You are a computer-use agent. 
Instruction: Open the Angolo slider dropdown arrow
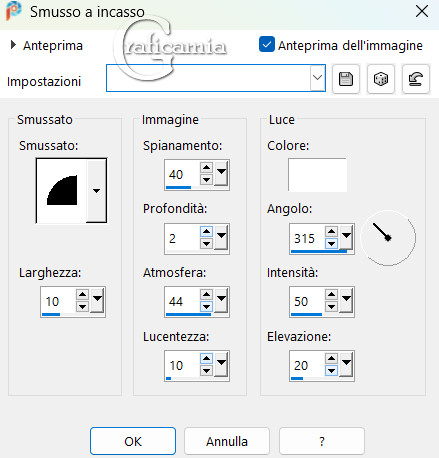pos(346,236)
